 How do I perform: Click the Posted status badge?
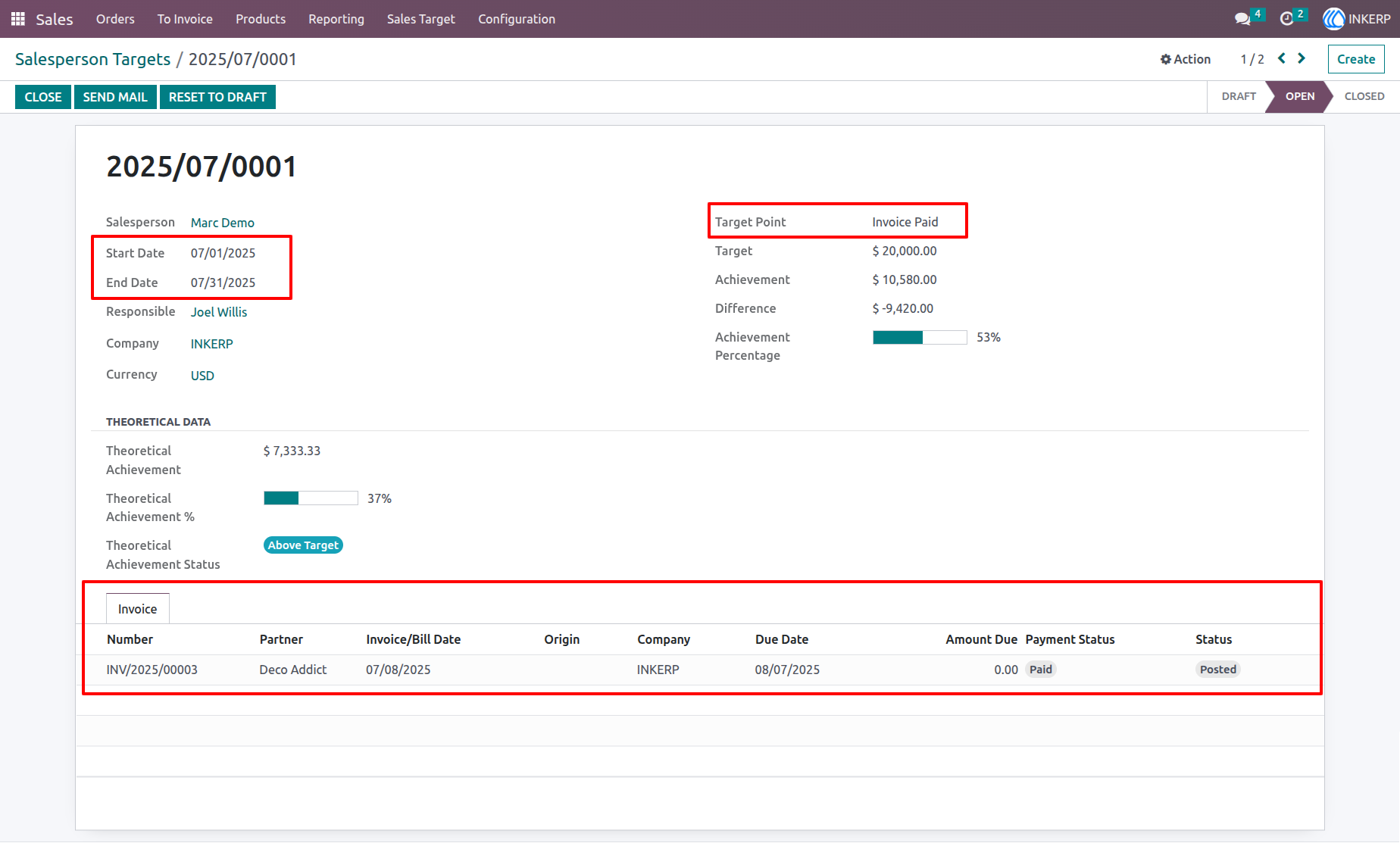(1218, 670)
